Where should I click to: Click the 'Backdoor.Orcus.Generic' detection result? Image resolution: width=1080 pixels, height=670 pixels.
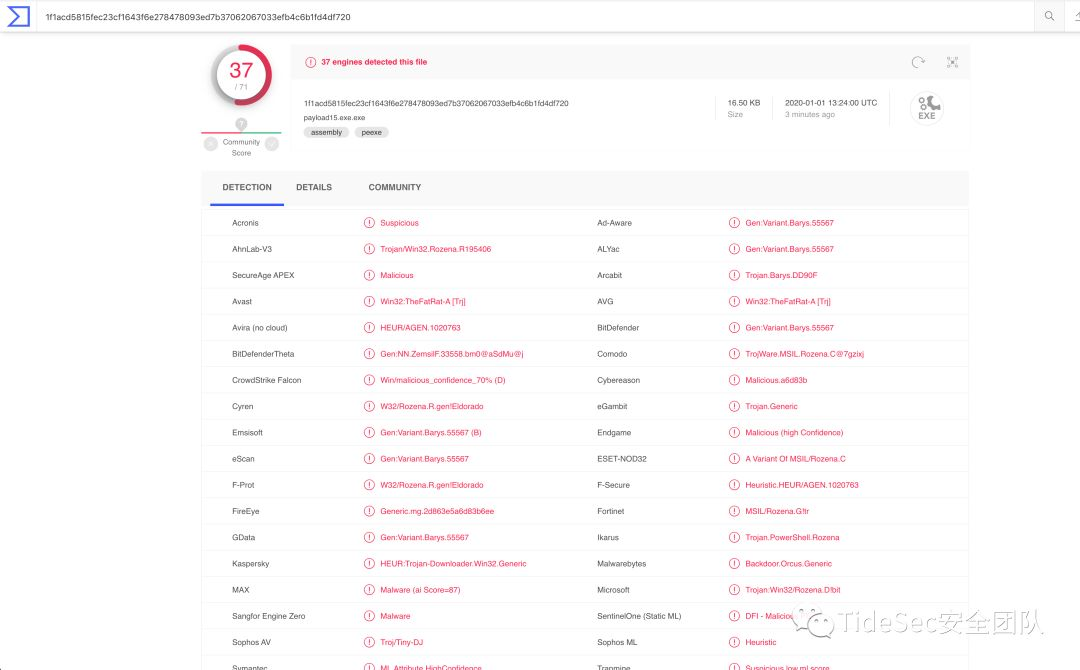pyautogui.click(x=789, y=564)
